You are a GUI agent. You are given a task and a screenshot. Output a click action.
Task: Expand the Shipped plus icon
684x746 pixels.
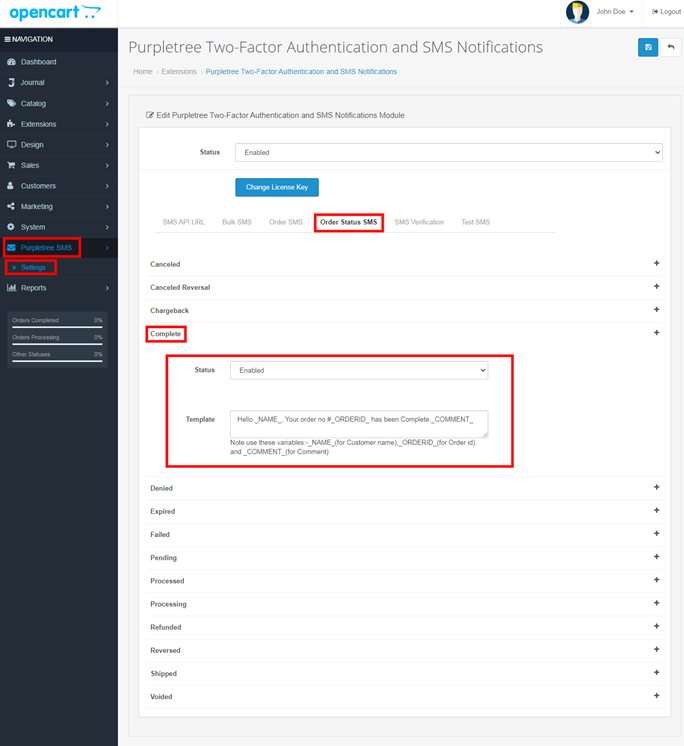[x=656, y=672]
